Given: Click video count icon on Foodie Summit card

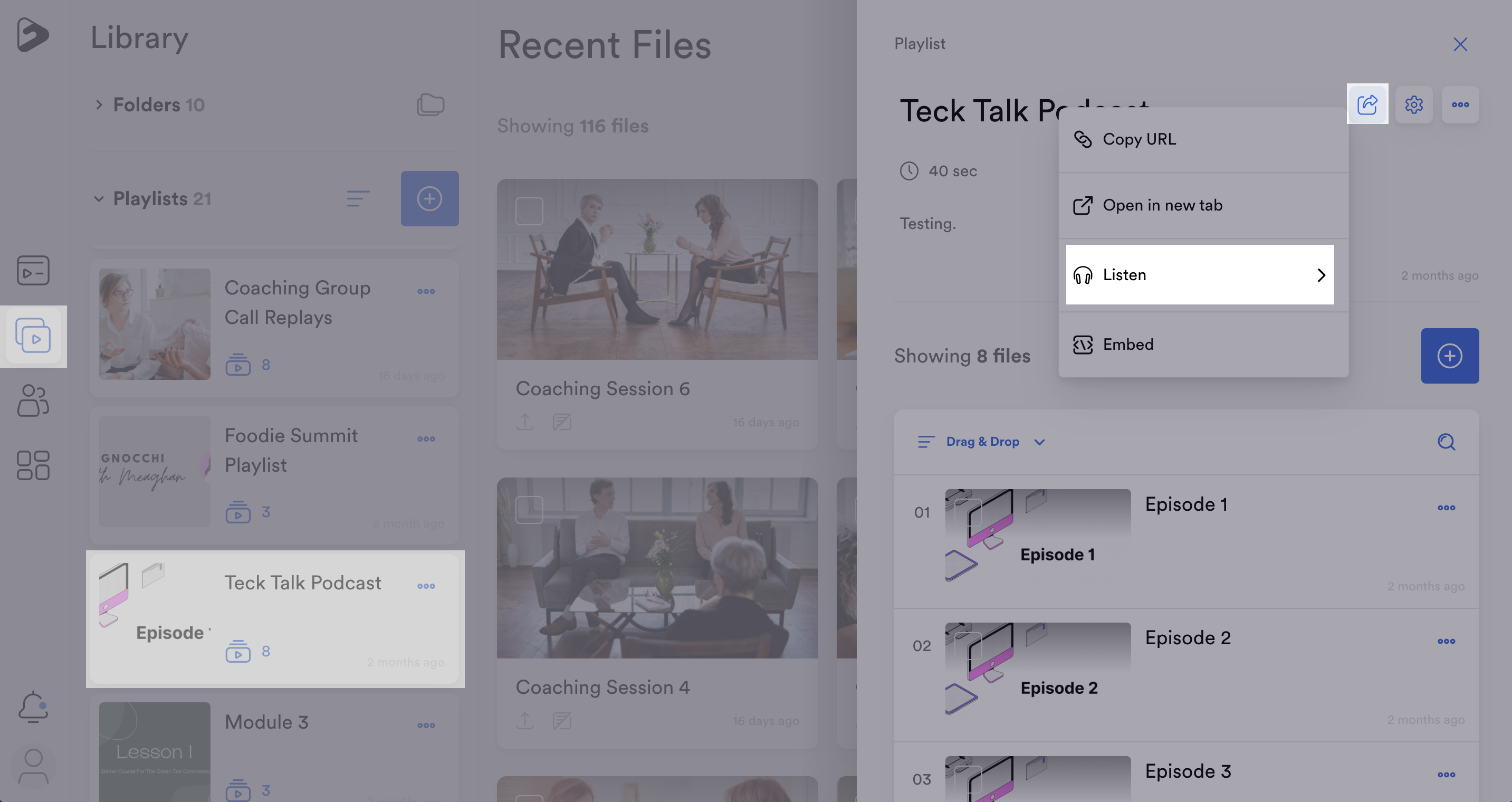Looking at the screenshot, I should pos(238,512).
